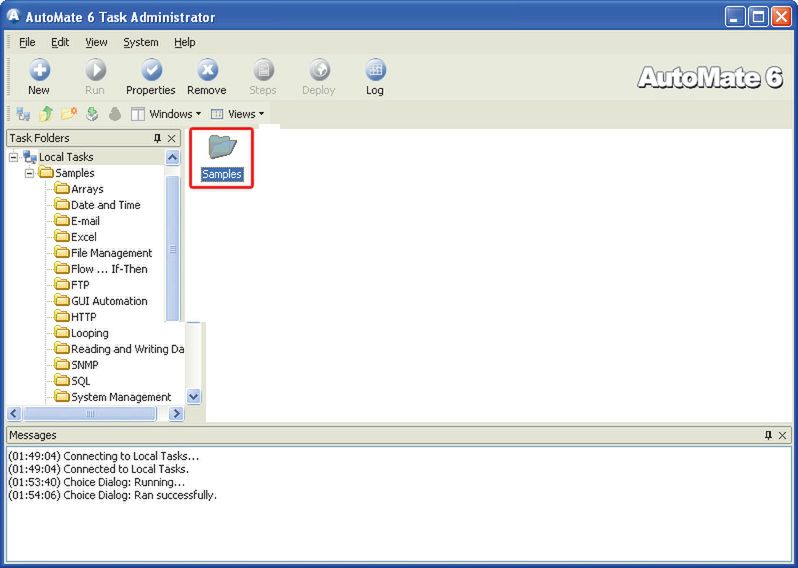
Task: Collapse the Samples tree node
Action: [x=30, y=173]
